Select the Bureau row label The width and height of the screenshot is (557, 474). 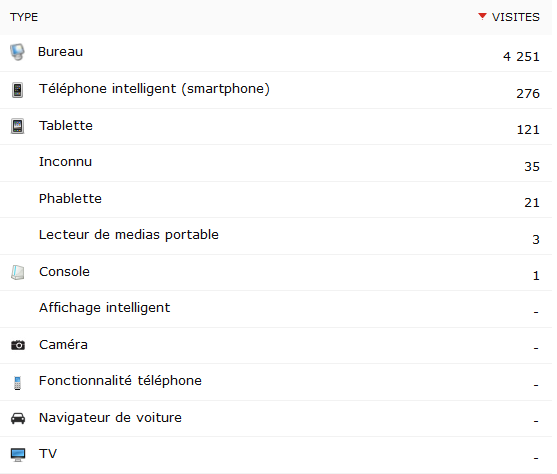coord(60,52)
